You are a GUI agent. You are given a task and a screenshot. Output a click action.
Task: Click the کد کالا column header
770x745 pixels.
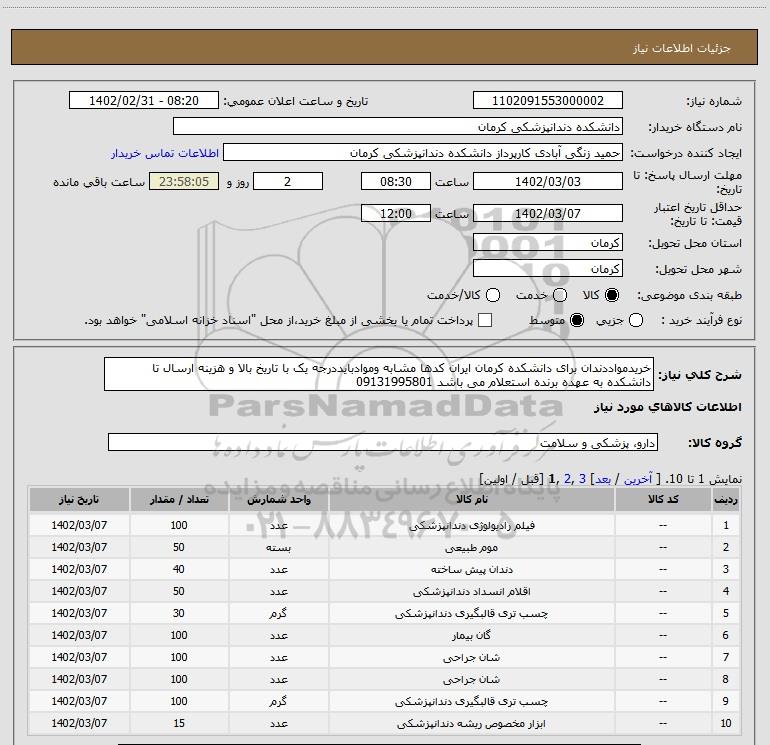(x=663, y=499)
